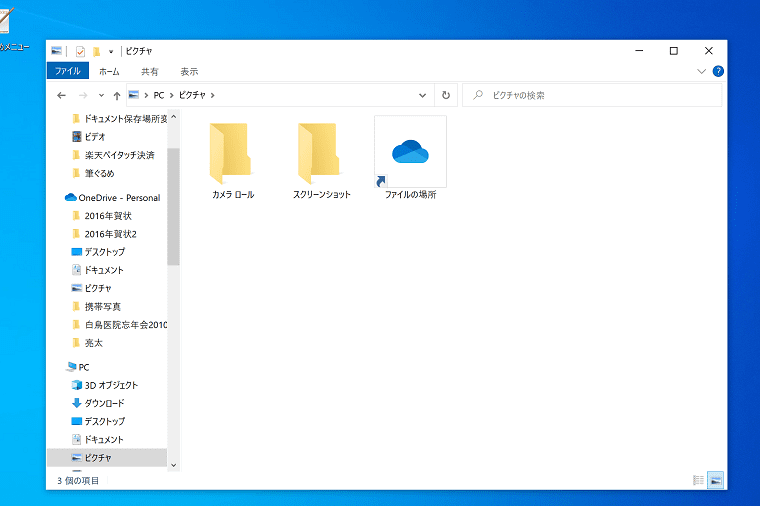Click the pictures icon in address bar
760x506 pixels.
pos(134,95)
